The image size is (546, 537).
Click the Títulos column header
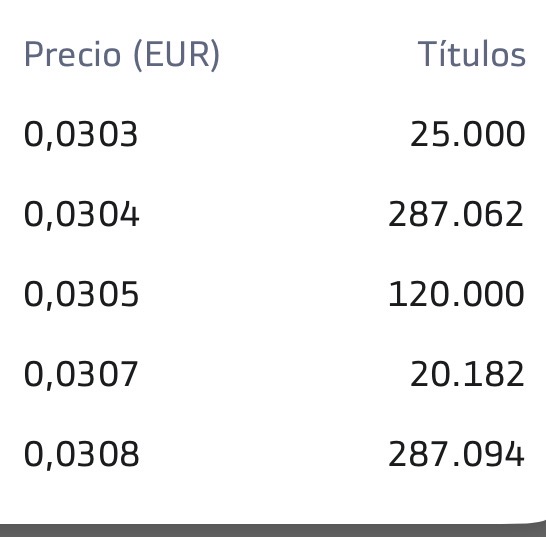(x=471, y=53)
